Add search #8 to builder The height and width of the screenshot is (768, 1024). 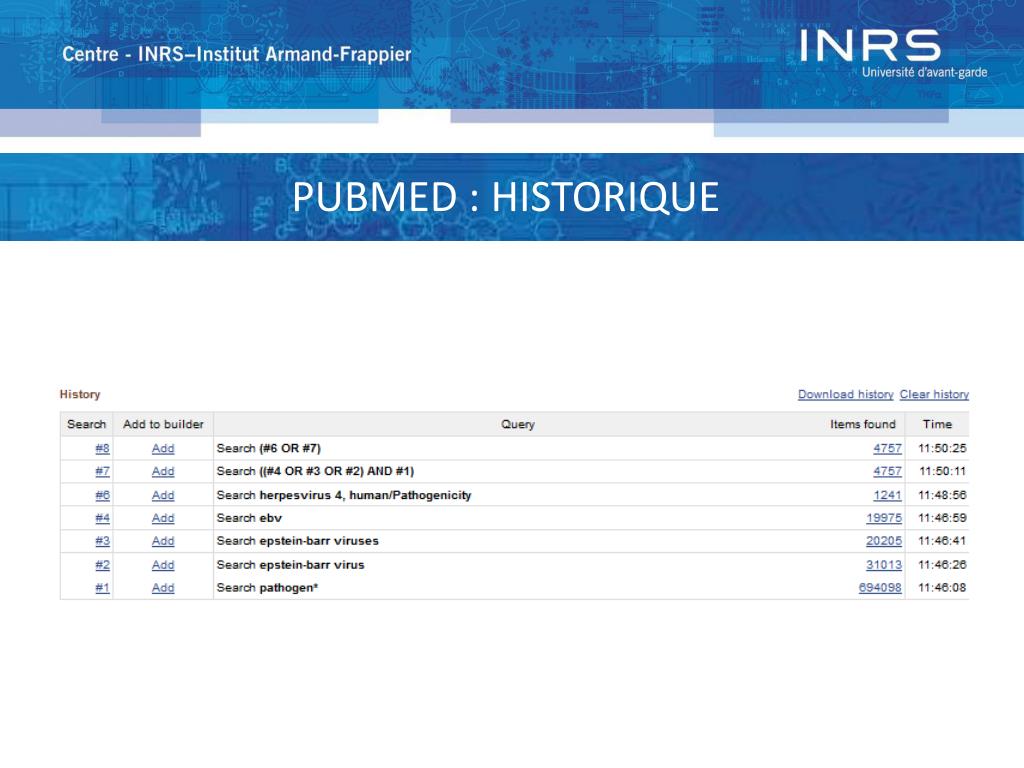pyautogui.click(x=163, y=449)
